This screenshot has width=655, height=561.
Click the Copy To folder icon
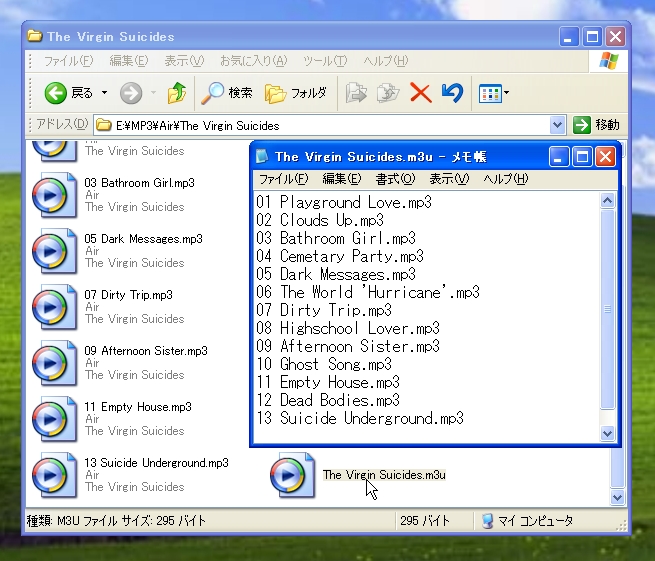[388, 93]
